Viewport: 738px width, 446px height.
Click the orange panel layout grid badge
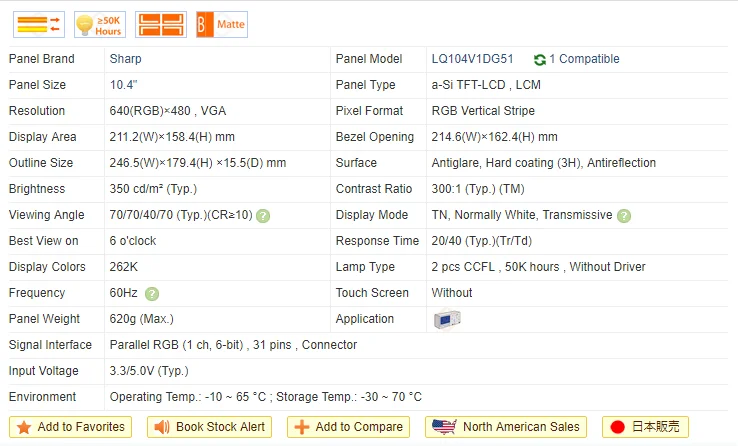pyautogui.click(x=161, y=24)
